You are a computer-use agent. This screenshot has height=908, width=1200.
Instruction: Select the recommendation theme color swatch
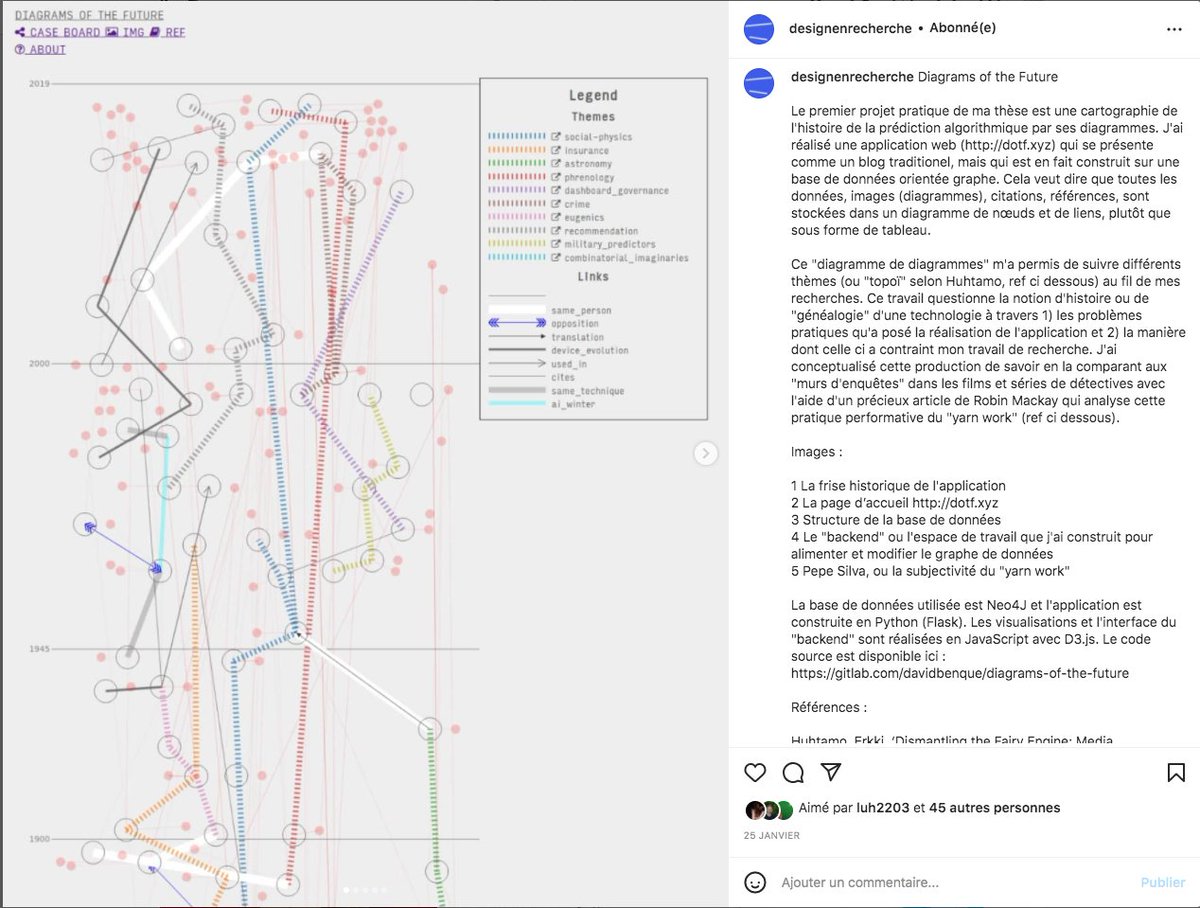point(516,231)
